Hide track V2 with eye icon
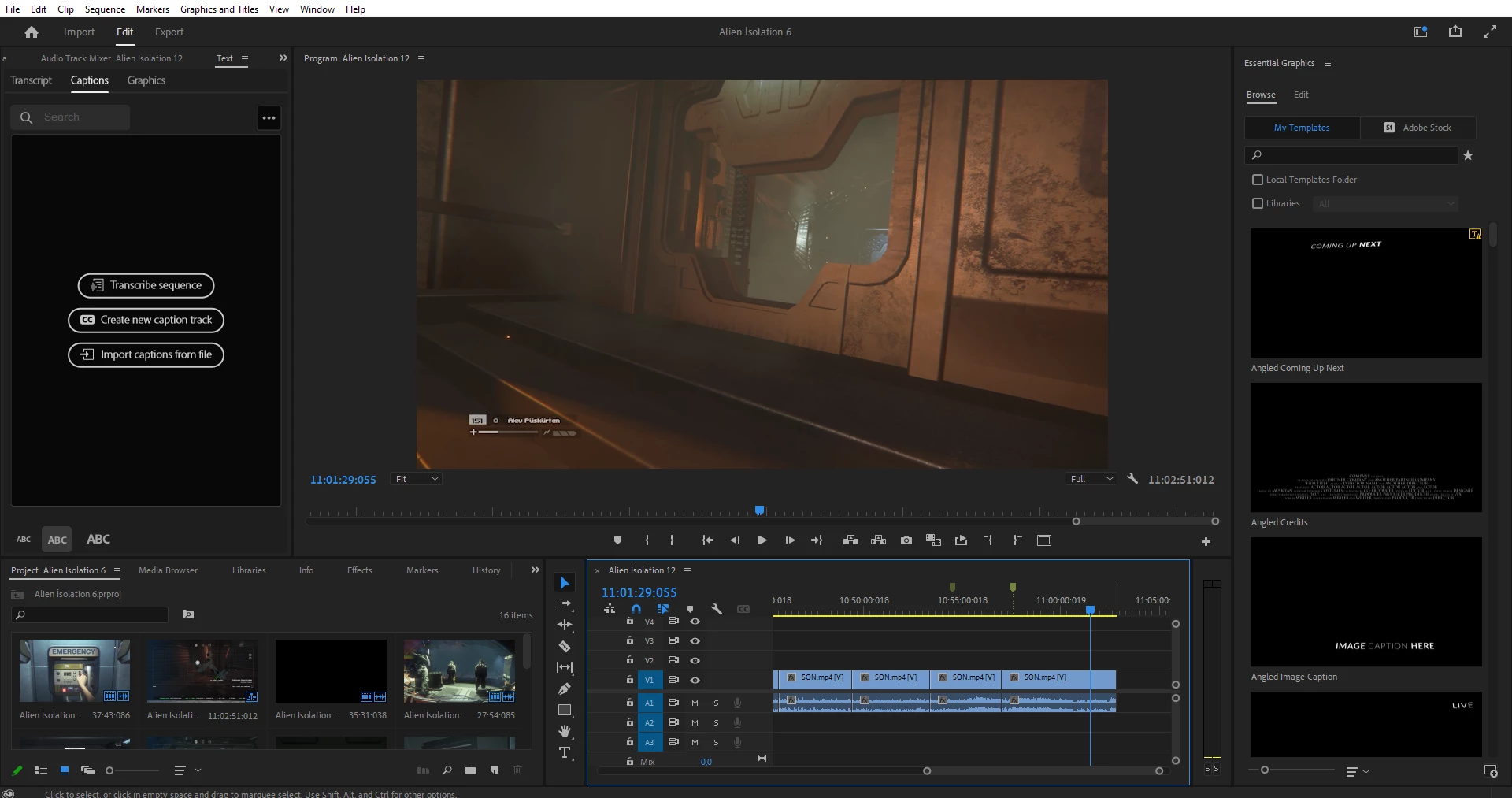Screen dimensions: 1512x798 point(695,660)
